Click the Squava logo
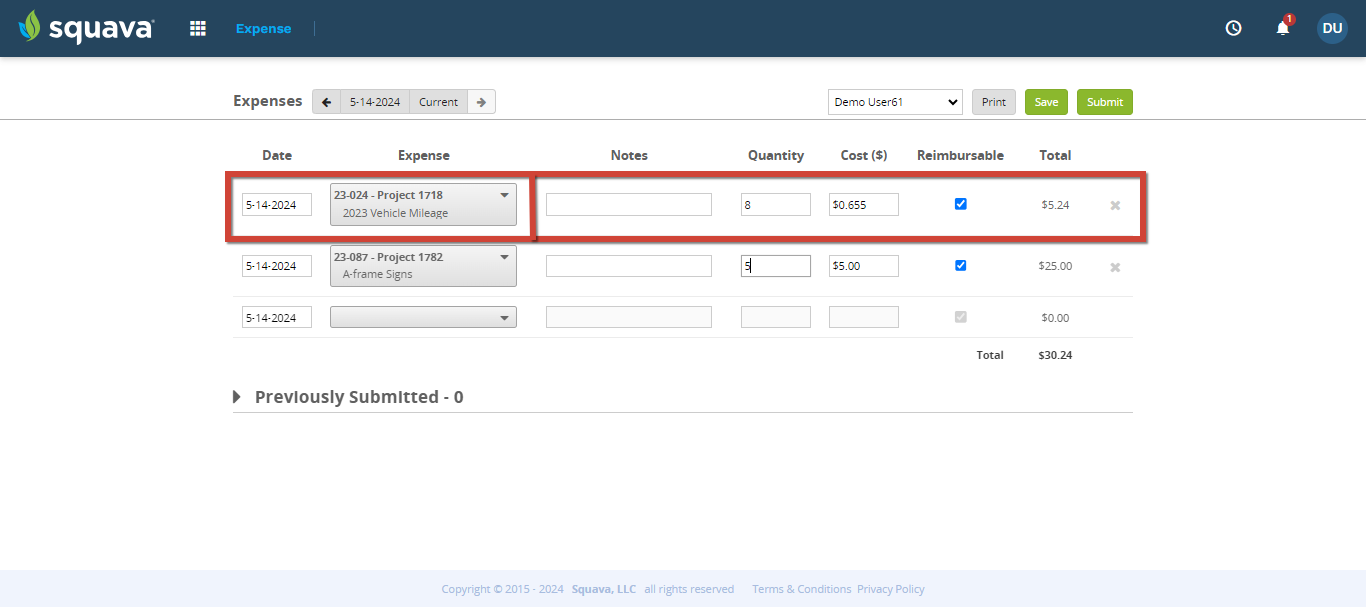 [x=85, y=27]
